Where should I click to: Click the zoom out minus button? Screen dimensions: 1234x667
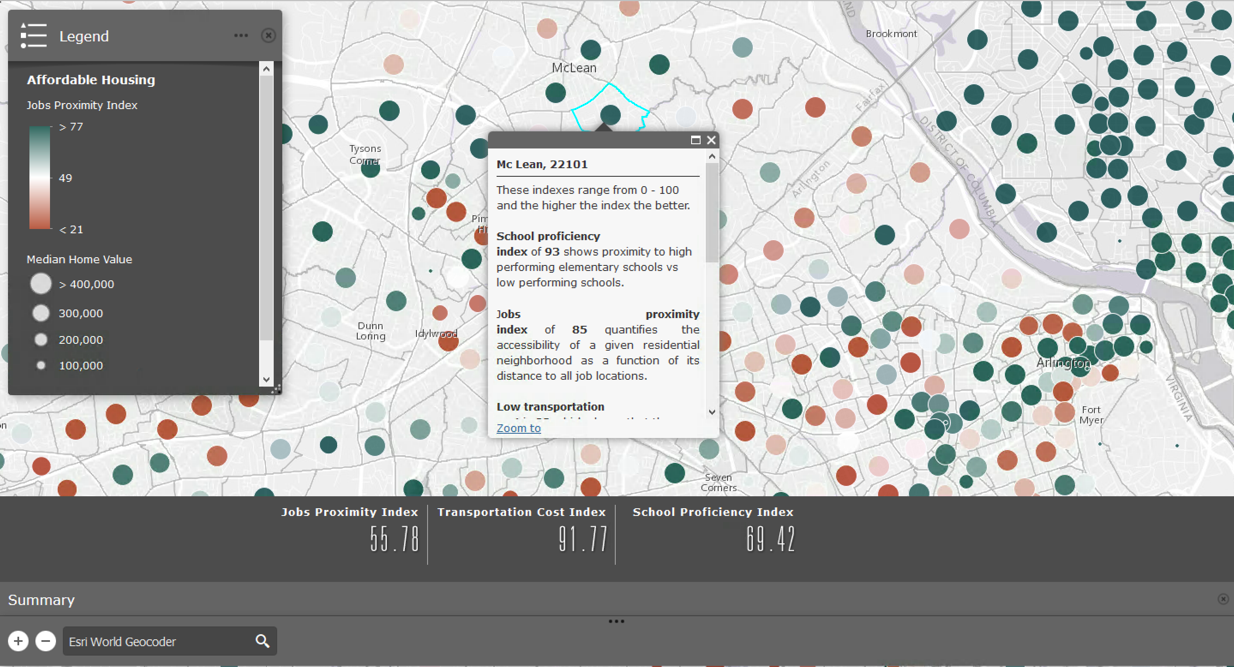(46, 641)
